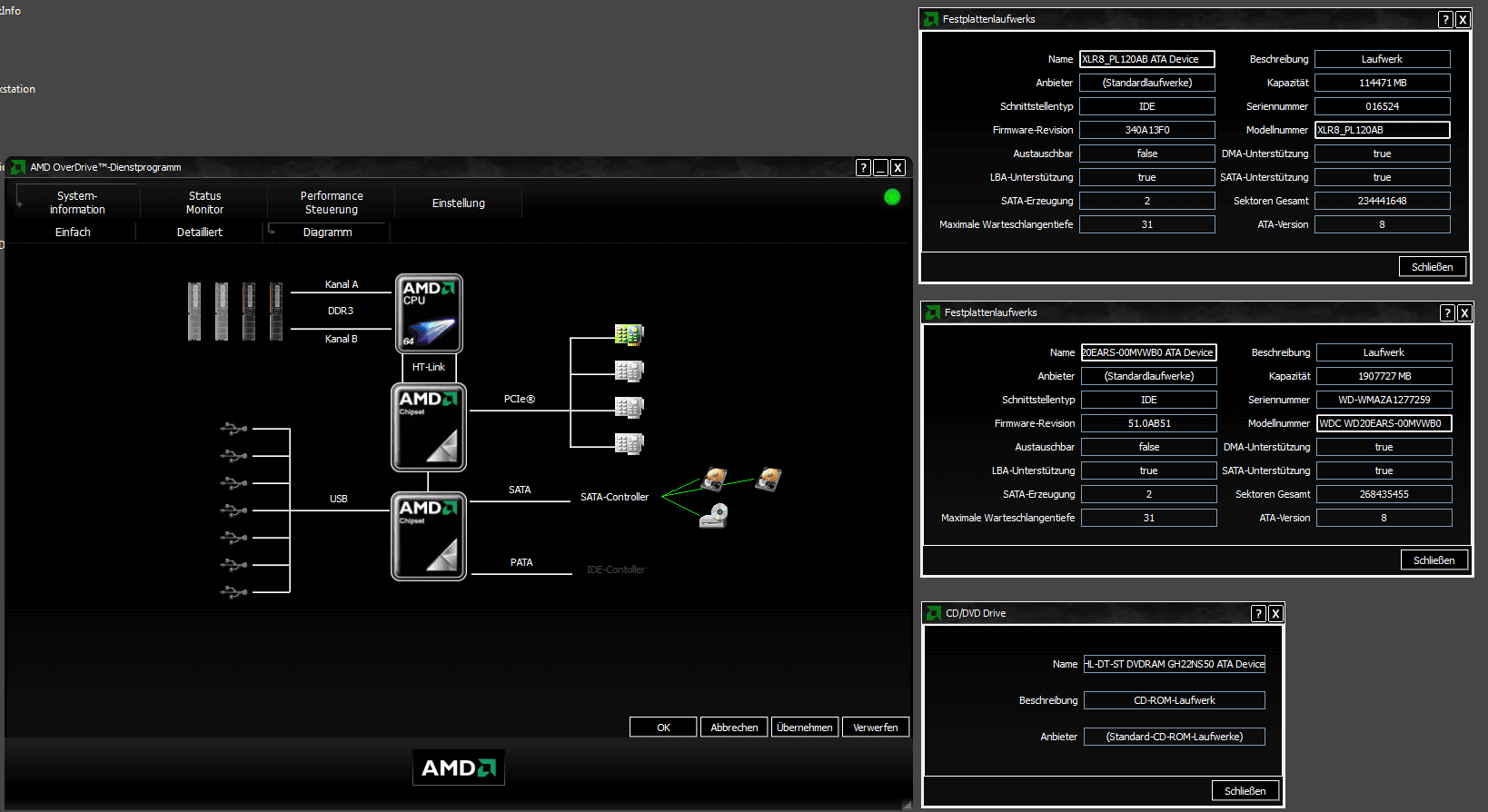Click the (Standard-CD-ROM-Laufwerke) Anbieter value

pos(1175,737)
